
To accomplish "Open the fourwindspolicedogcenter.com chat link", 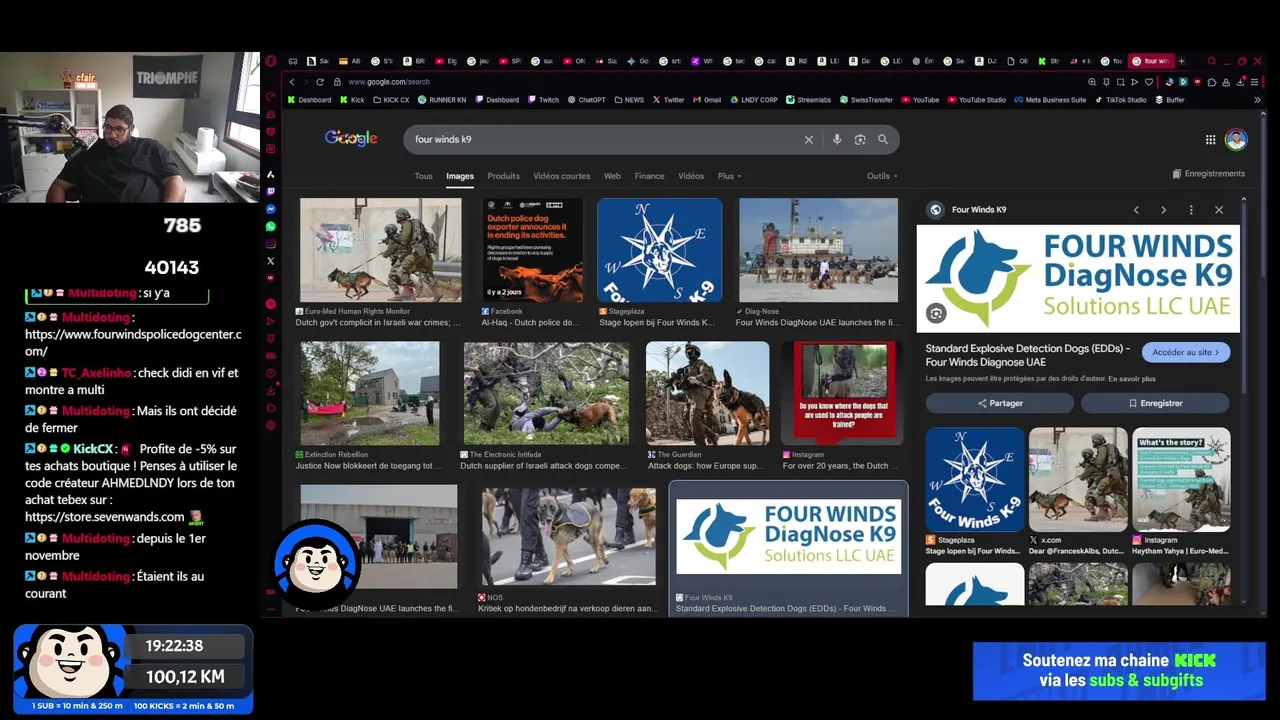I will point(133,343).
